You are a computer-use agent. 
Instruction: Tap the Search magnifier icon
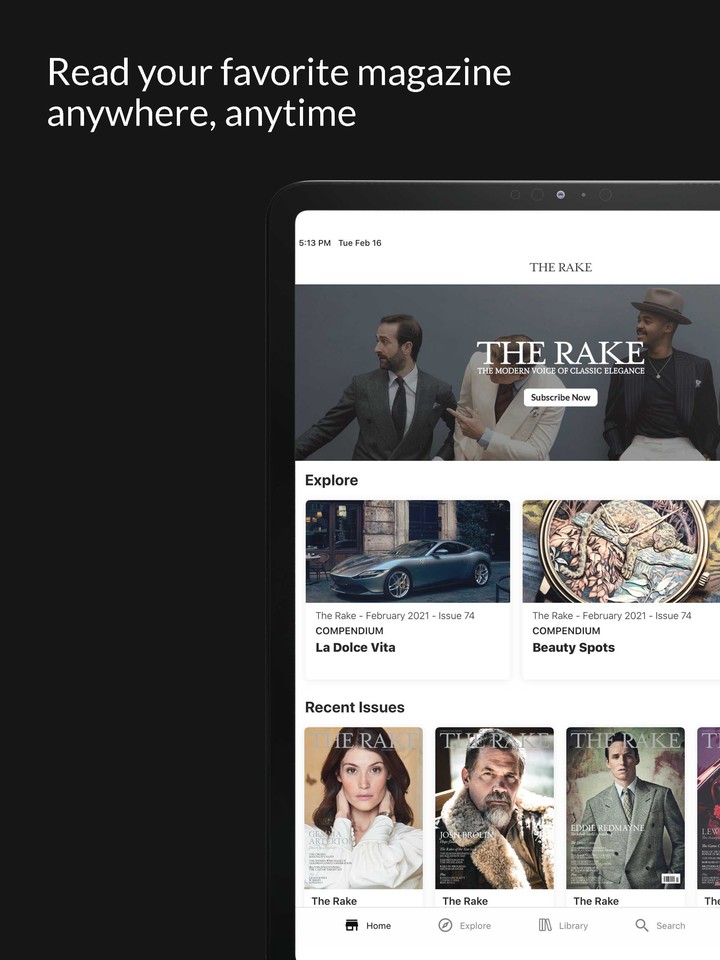pyautogui.click(x=642, y=925)
